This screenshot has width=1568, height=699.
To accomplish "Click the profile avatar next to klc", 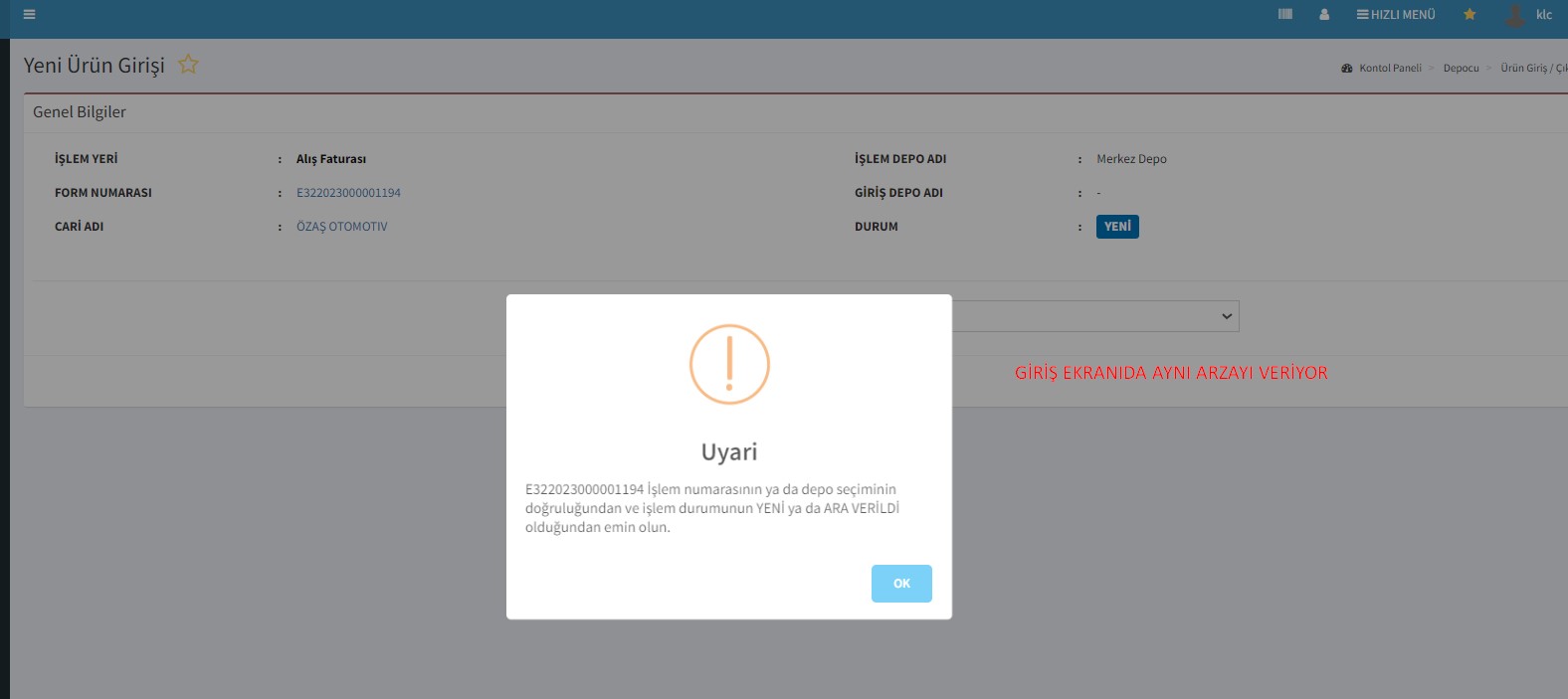I will [x=1515, y=15].
